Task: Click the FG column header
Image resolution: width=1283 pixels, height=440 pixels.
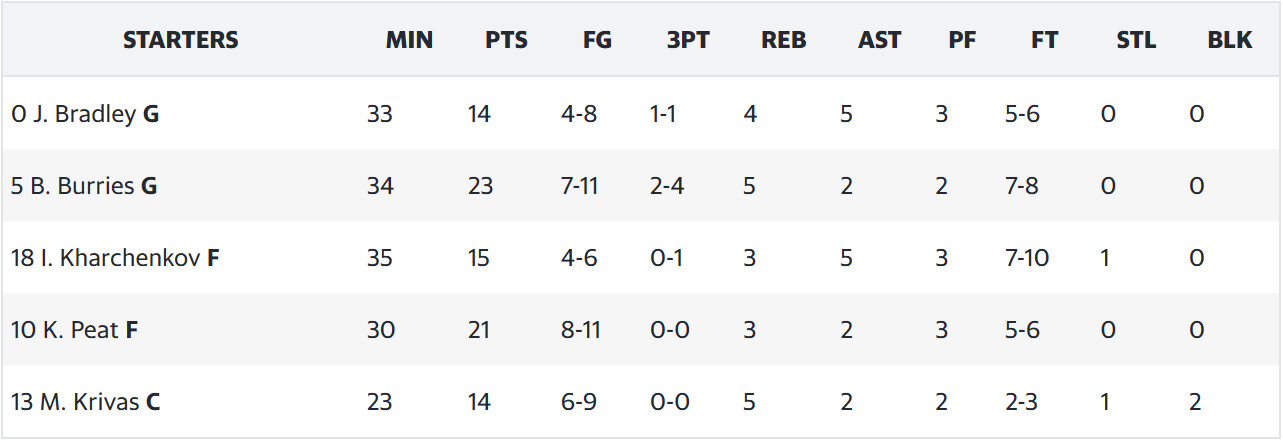Action: click(597, 40)
